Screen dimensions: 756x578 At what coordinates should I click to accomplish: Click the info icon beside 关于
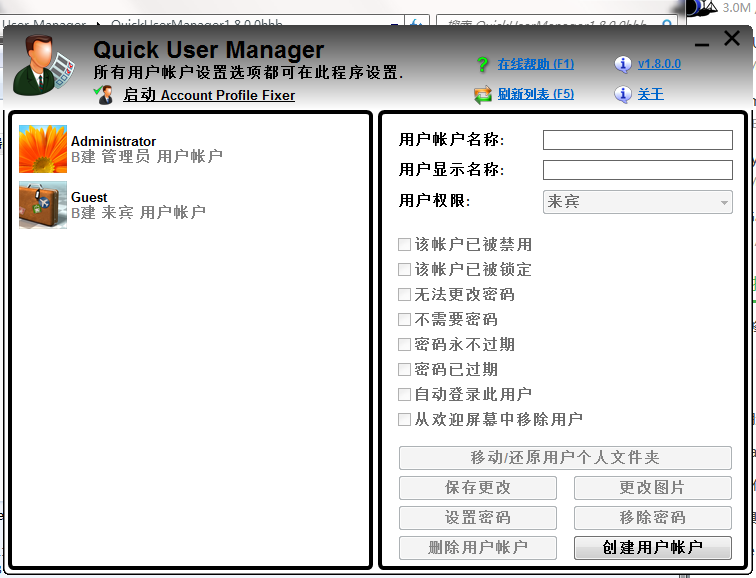point(623,94)
